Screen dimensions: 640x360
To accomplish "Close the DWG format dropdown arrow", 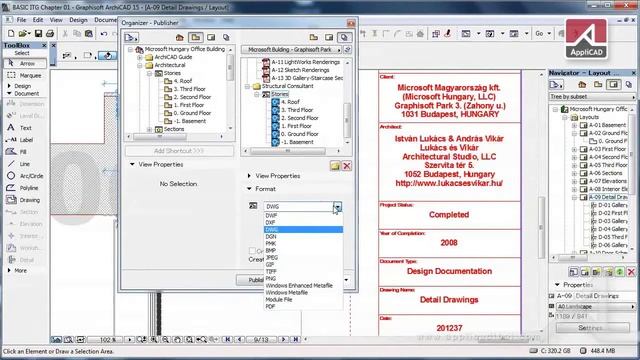I will pyautogui.click(x=337, y=207).
